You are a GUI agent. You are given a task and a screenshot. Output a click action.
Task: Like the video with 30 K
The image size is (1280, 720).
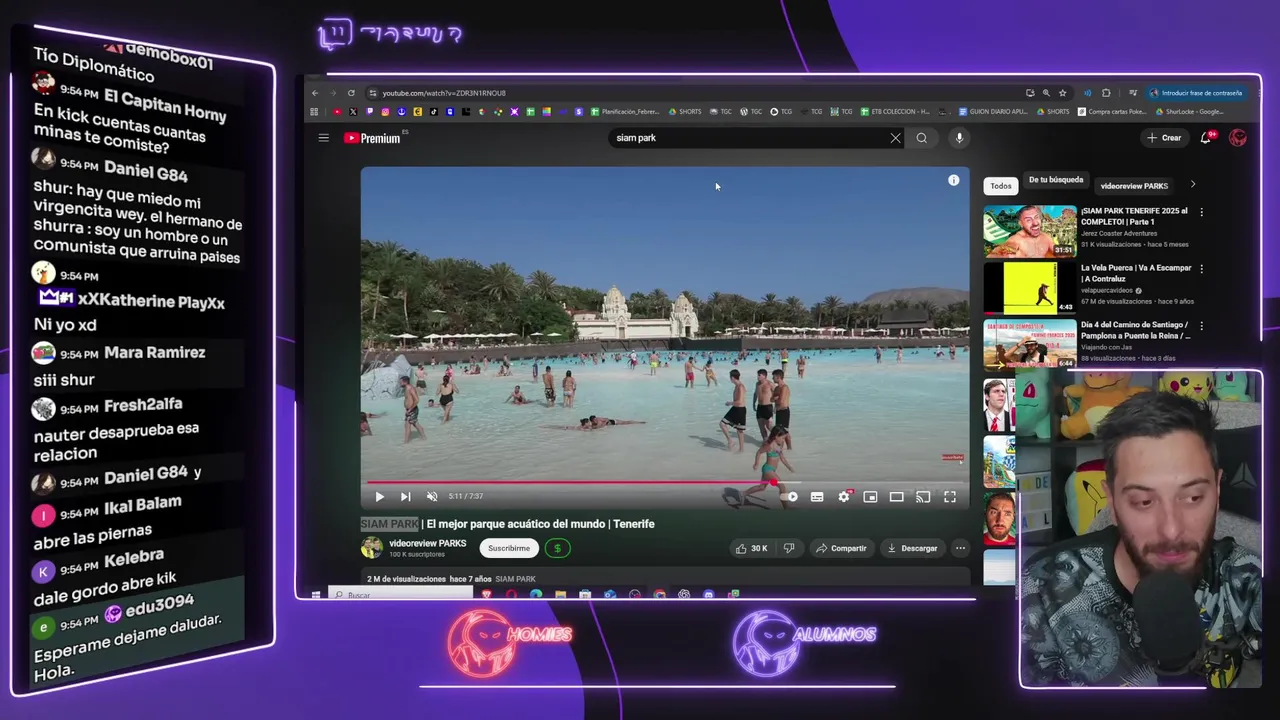[x=751, y=548]
